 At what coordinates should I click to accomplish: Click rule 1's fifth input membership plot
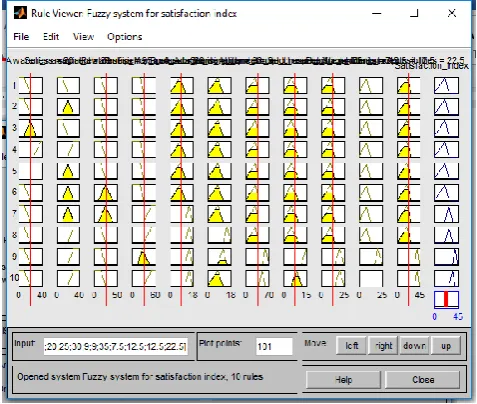click(182, 86)
